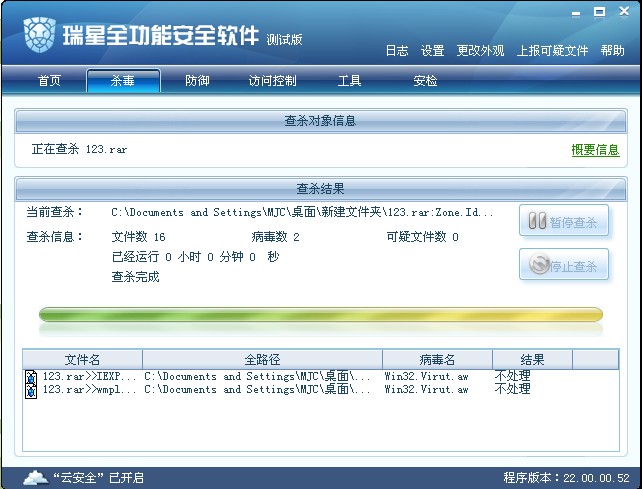
Task: Go to the 工具 tab
Action: click(x=349, y=81)
